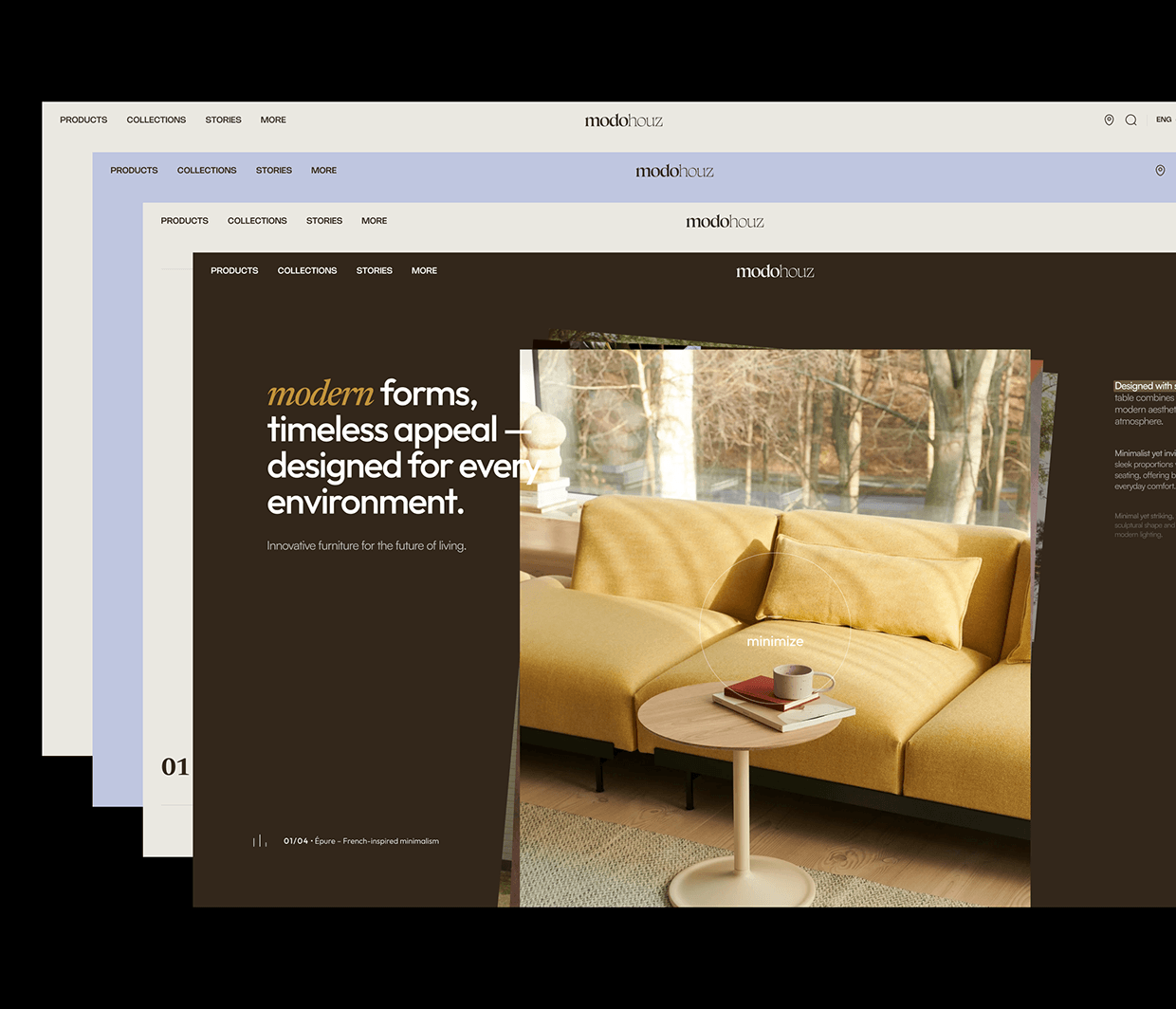Screen dimensions: 1176x1009
Task: Click the location pin icon in the top beige window
Action: click(x=1109, y=120)
